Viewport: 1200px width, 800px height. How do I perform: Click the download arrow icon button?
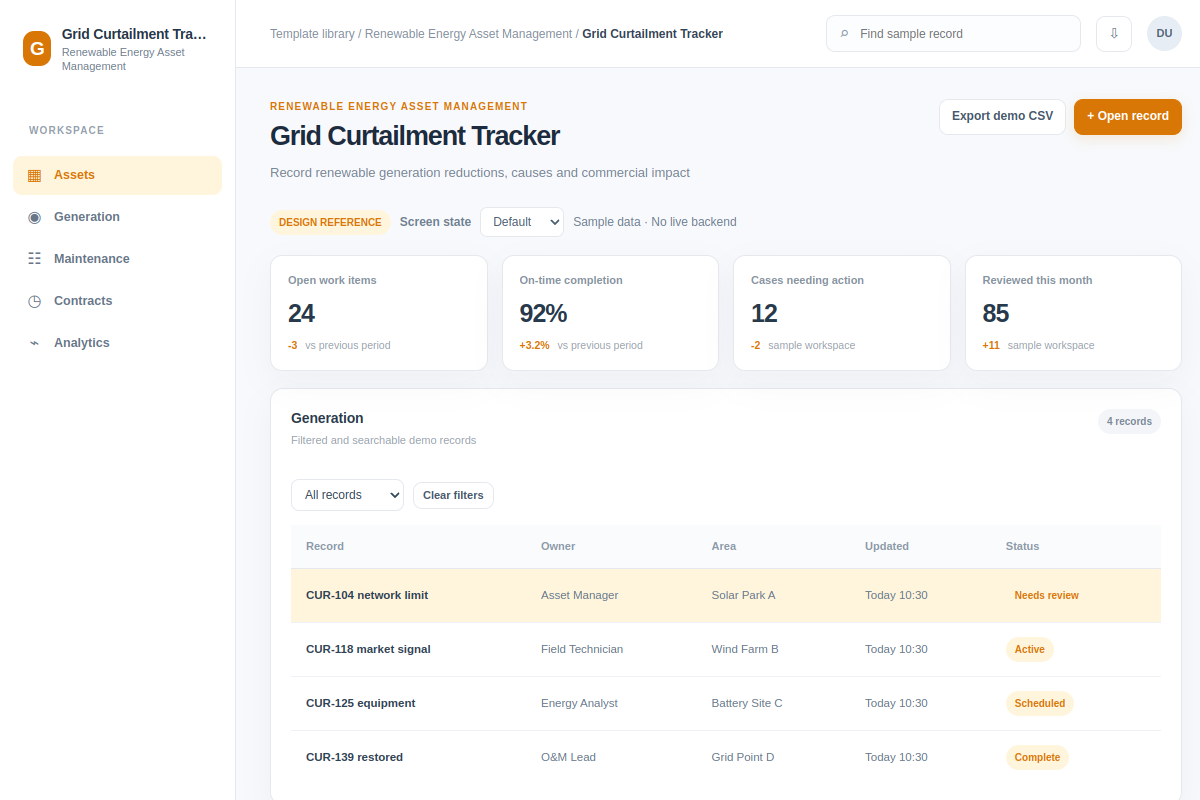pyautogui.click(x=1114, y=34)
